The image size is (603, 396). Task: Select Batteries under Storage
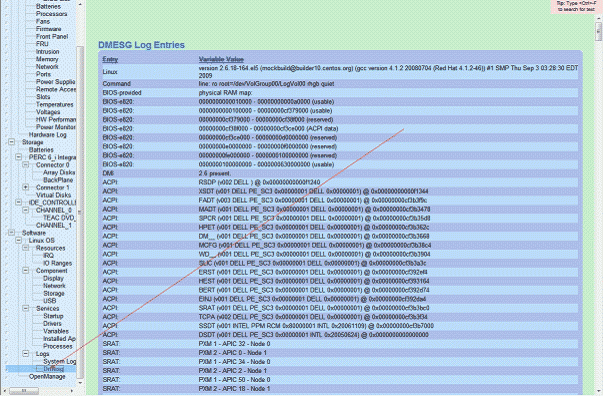tap(41, 150)
